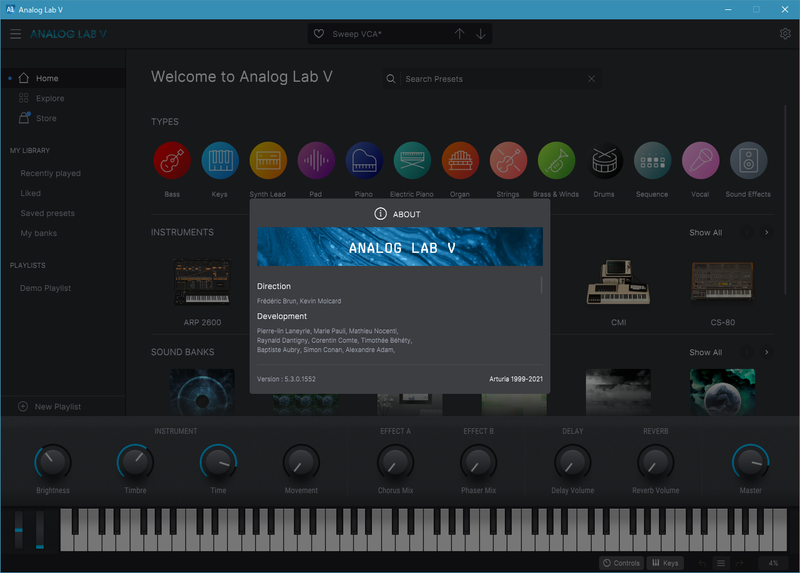Undo with the bottom bar arrow

coord(702,563)
